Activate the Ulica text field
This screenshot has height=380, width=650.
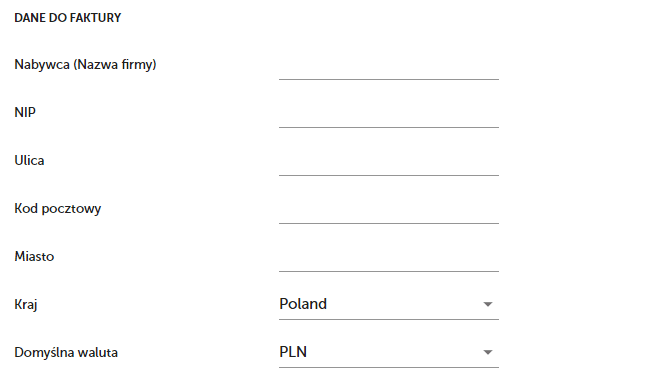coord(389,162)
